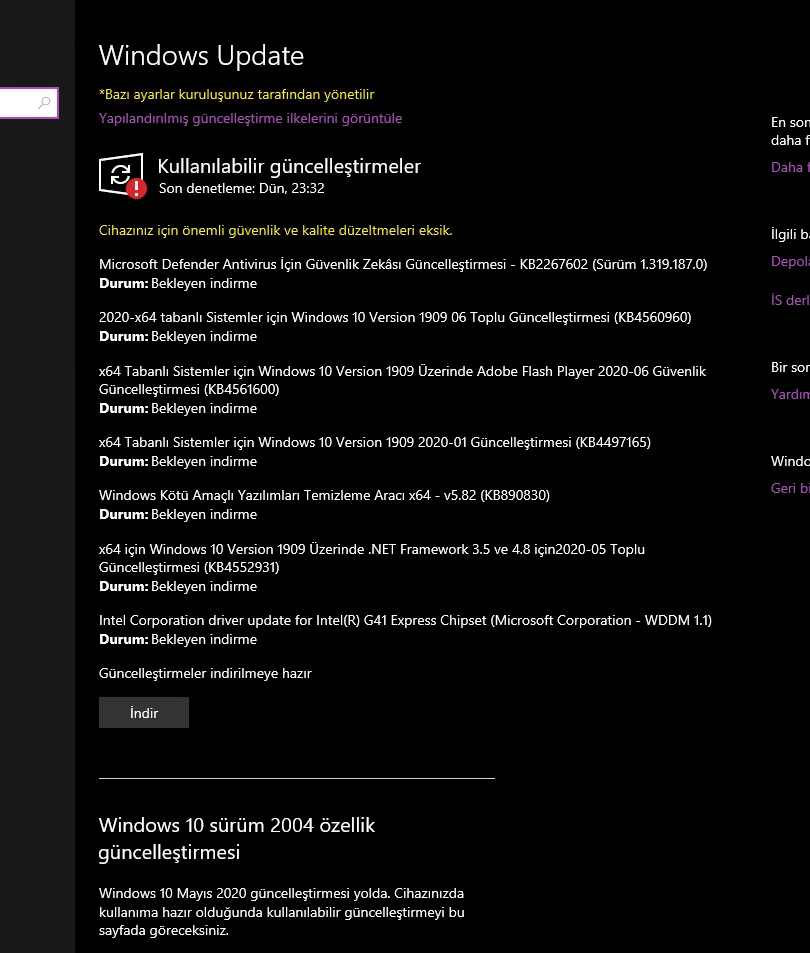Click 'Windows 10 sürüm 2004 özellik güncelleştirmesi' heading
810x953 pixels.
point(237,838)
